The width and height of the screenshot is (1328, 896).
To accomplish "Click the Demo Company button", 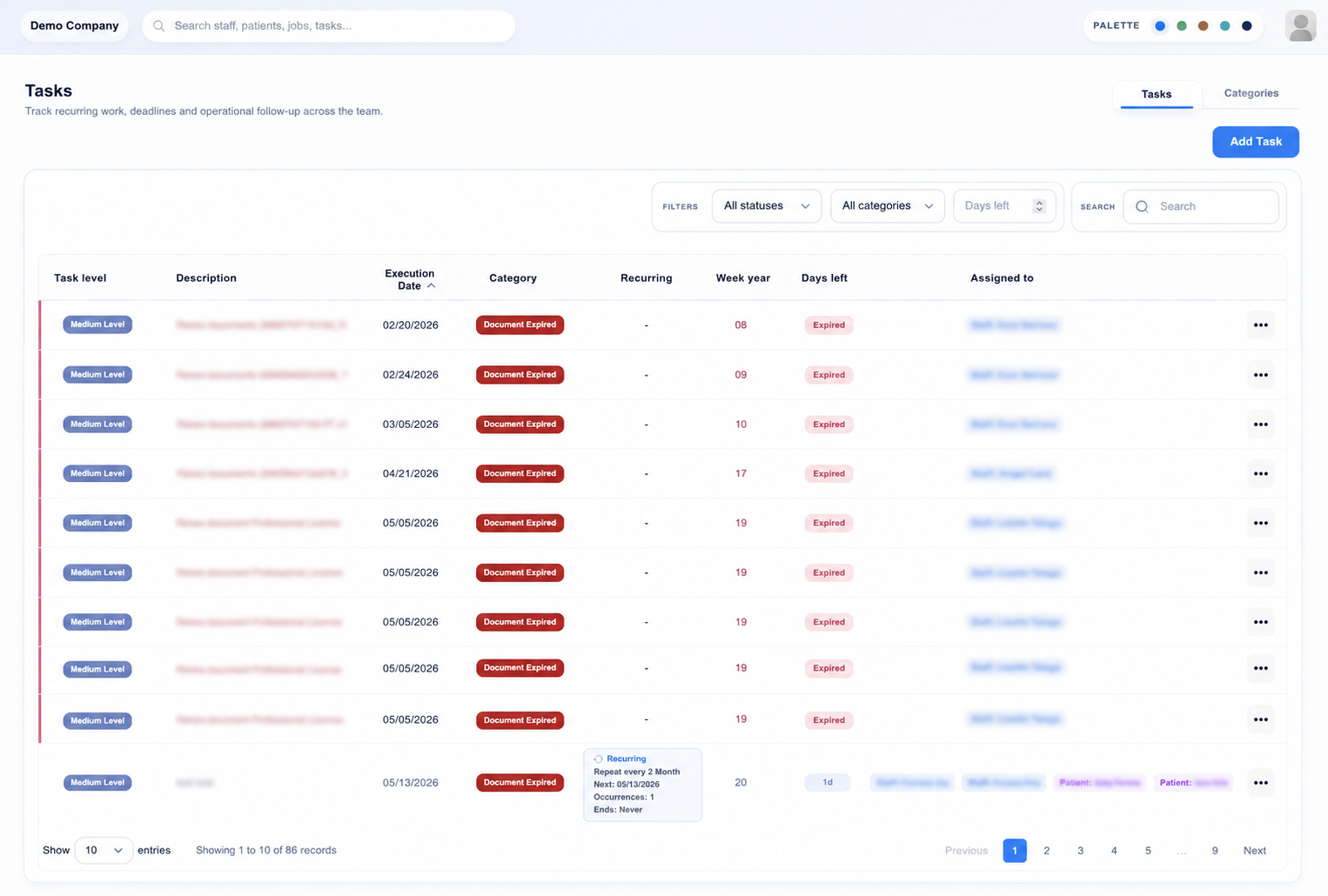I will [x=75, y=26].
